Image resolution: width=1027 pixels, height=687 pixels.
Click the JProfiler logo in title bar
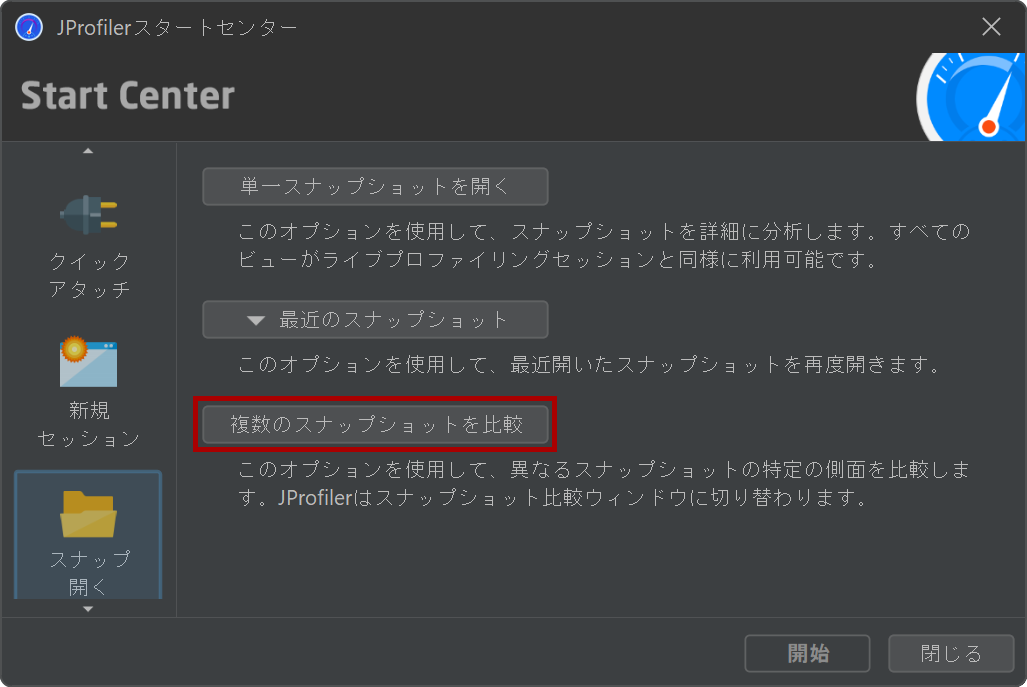[x=29, y=28]
